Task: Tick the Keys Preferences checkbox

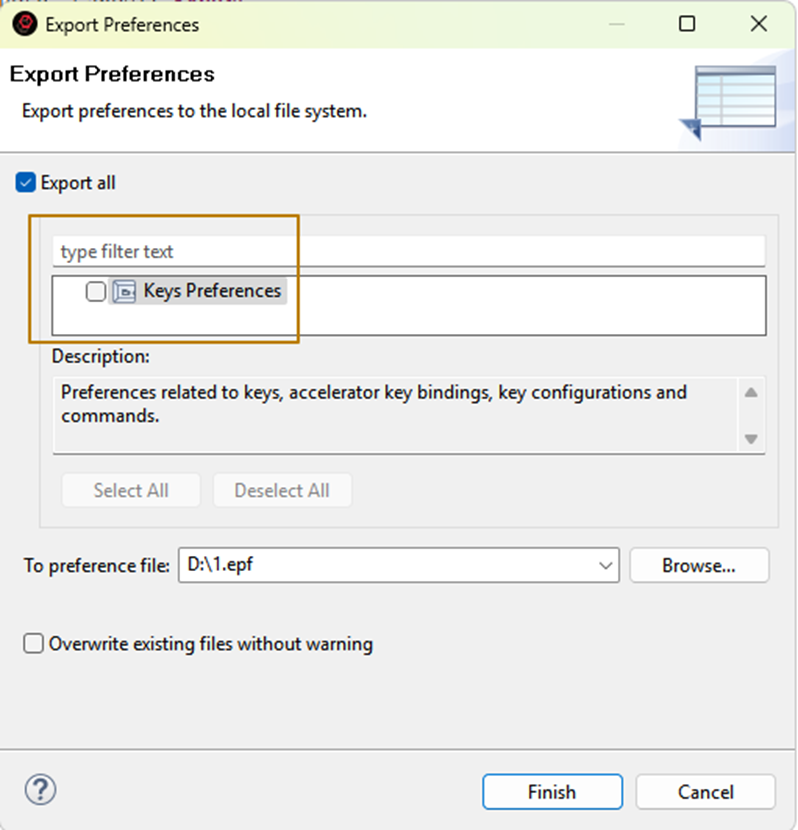Action: point(96,292)
